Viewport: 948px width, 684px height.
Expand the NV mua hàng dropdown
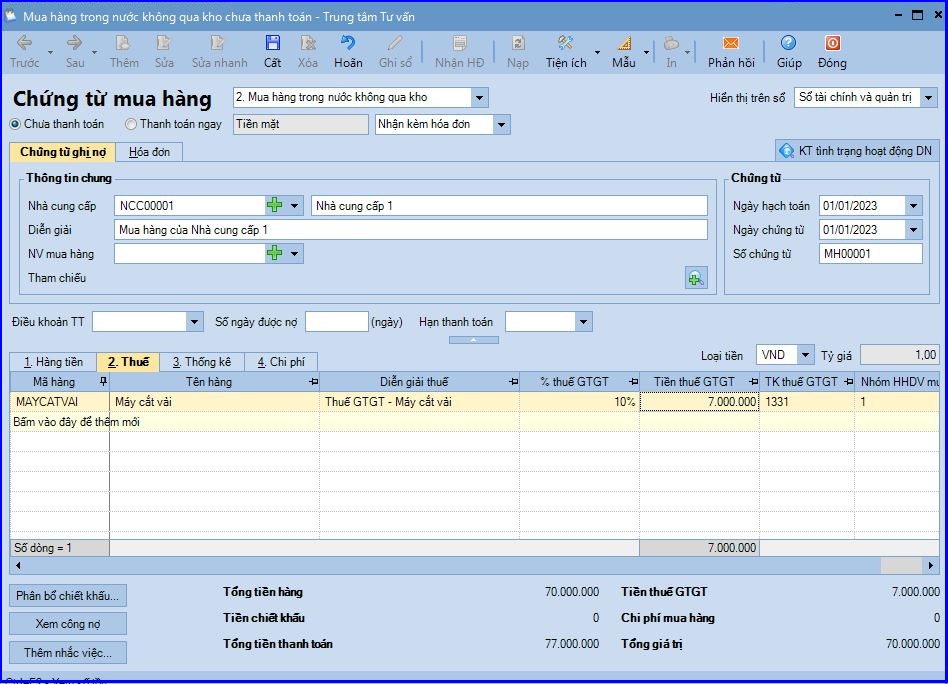click(x=294, y=253)
